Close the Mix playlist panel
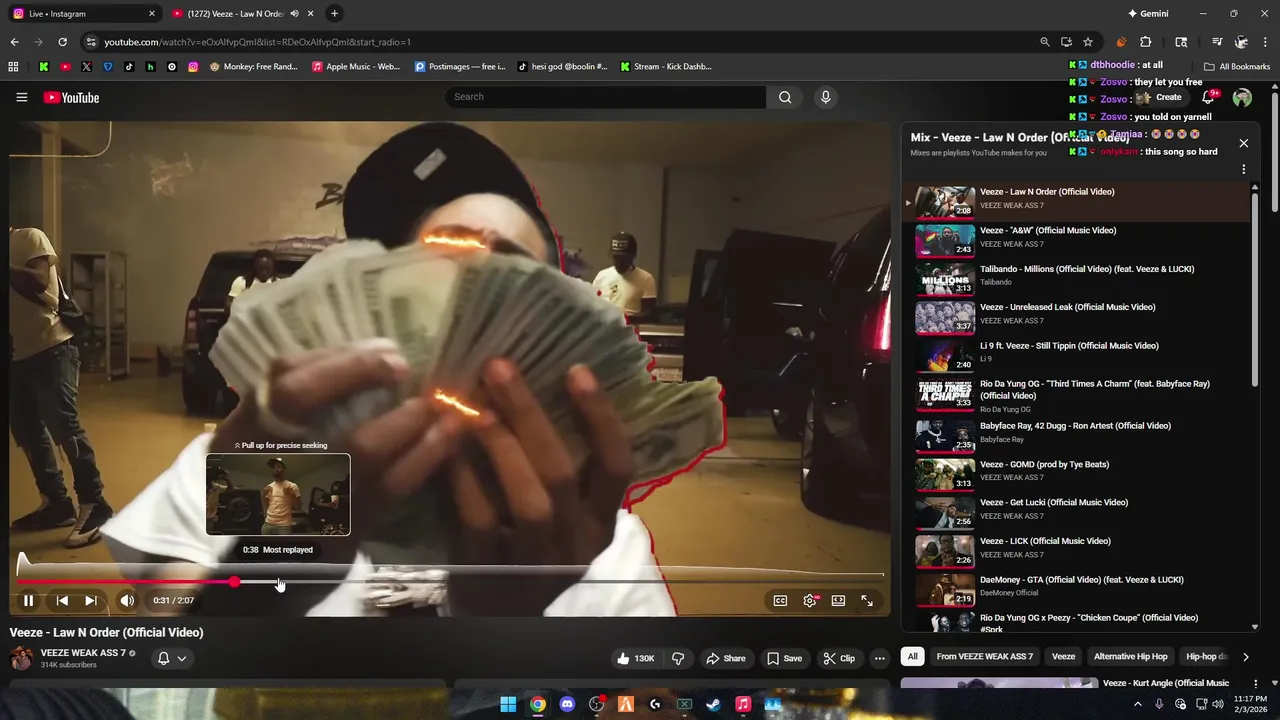Screen dimensions: 1280x720 [x=1243, y=143]
